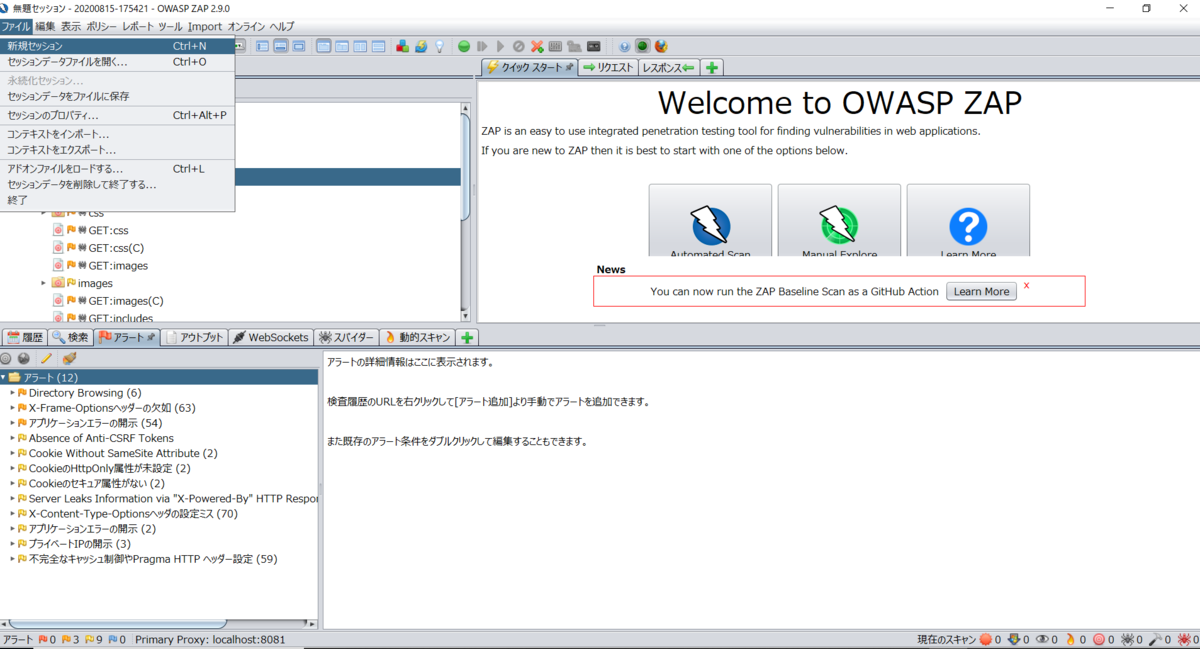The width and height of the screenshot is (1200, 649).
Task: Click the blue question mark help icon
Action: [624, 46]
